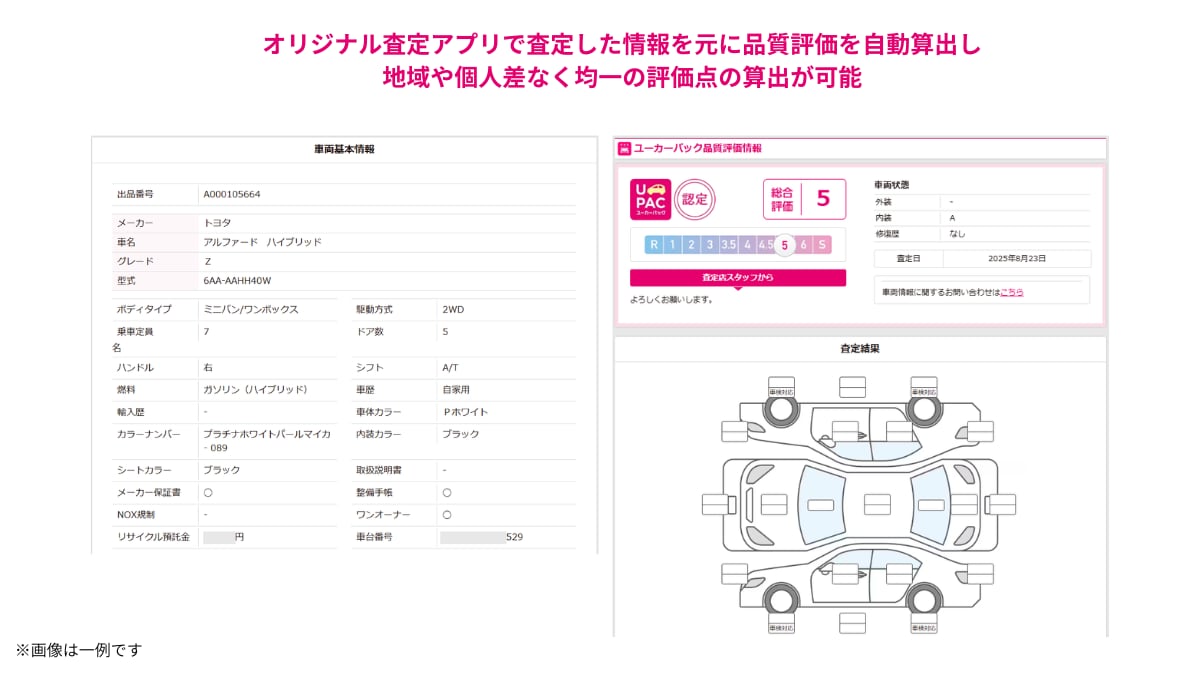Click listing number A000105664

click(x=232, y=193)
